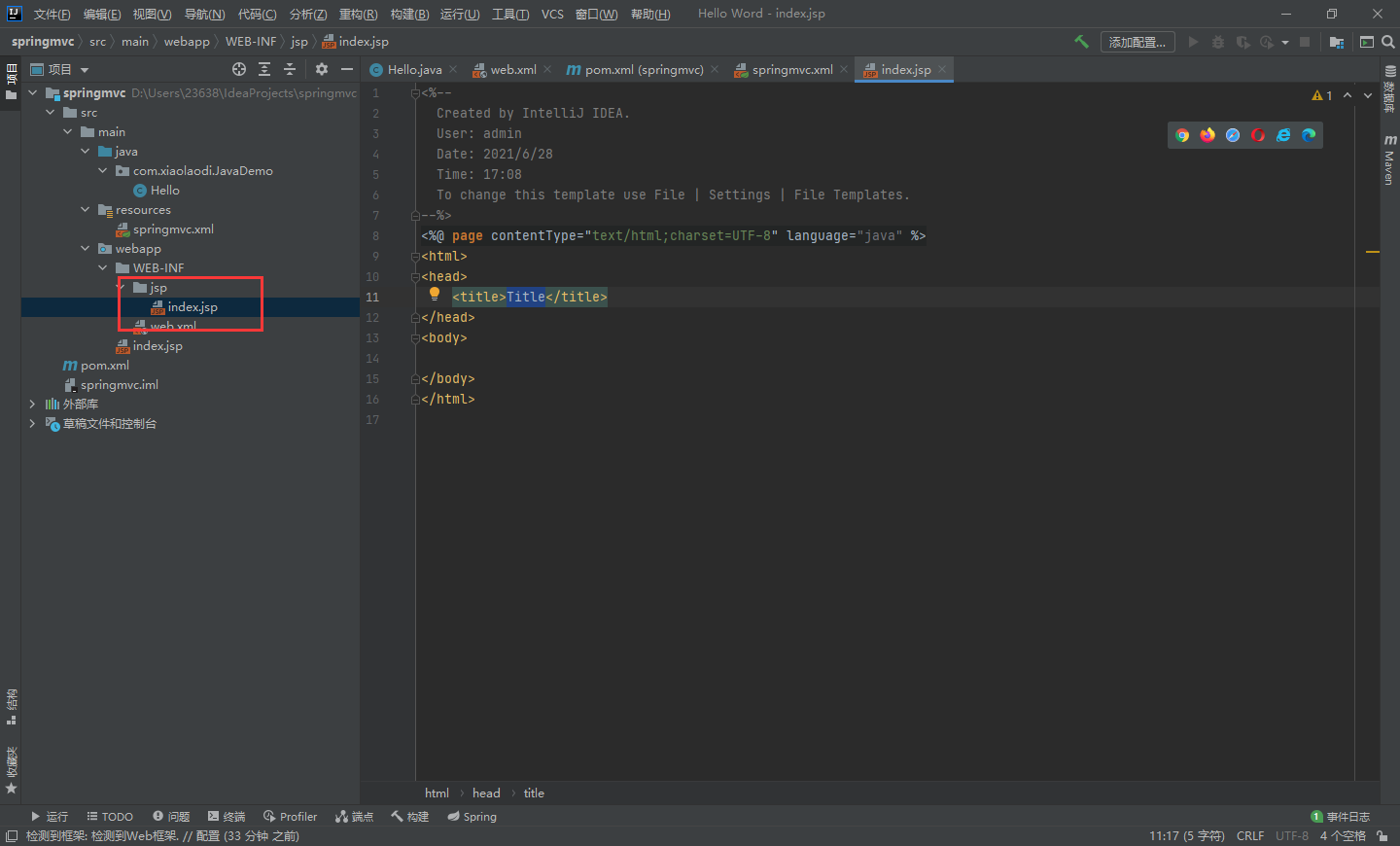Image resolution: width=1400 pixels, height=846 pixels.
Task: Collapse the webapp folder node
Action: click(x=86, y=249)
